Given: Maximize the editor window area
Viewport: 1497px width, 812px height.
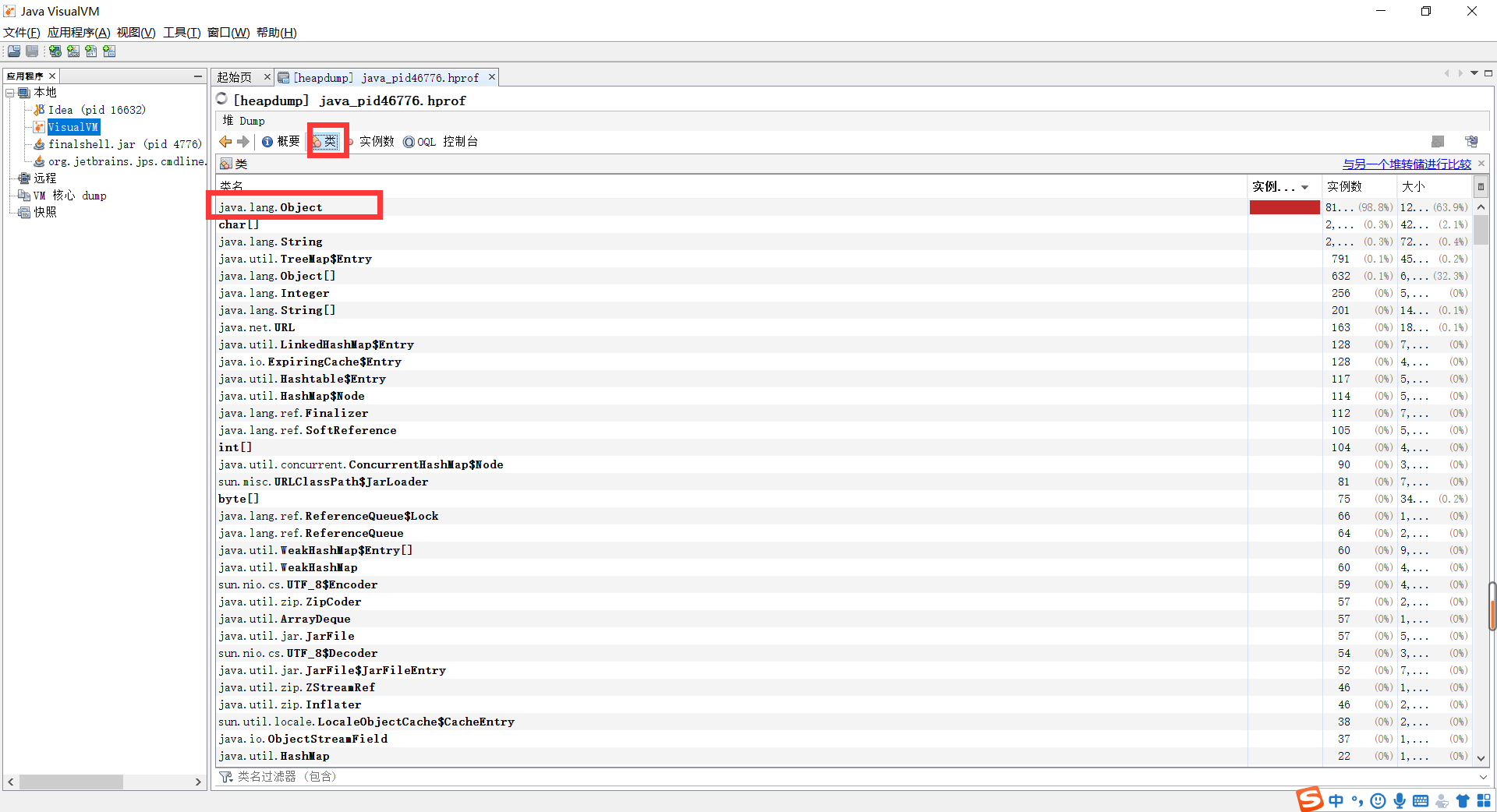Looking at the screenshot, I should coord(1488,73).
